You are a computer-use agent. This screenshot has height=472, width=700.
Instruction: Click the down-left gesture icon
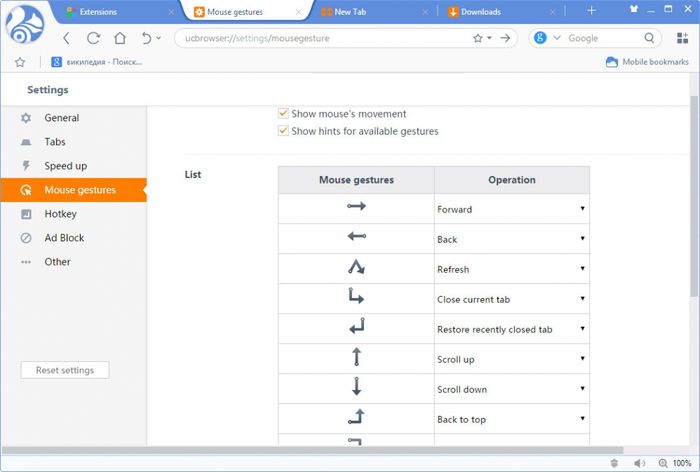[x=357, y=326]
